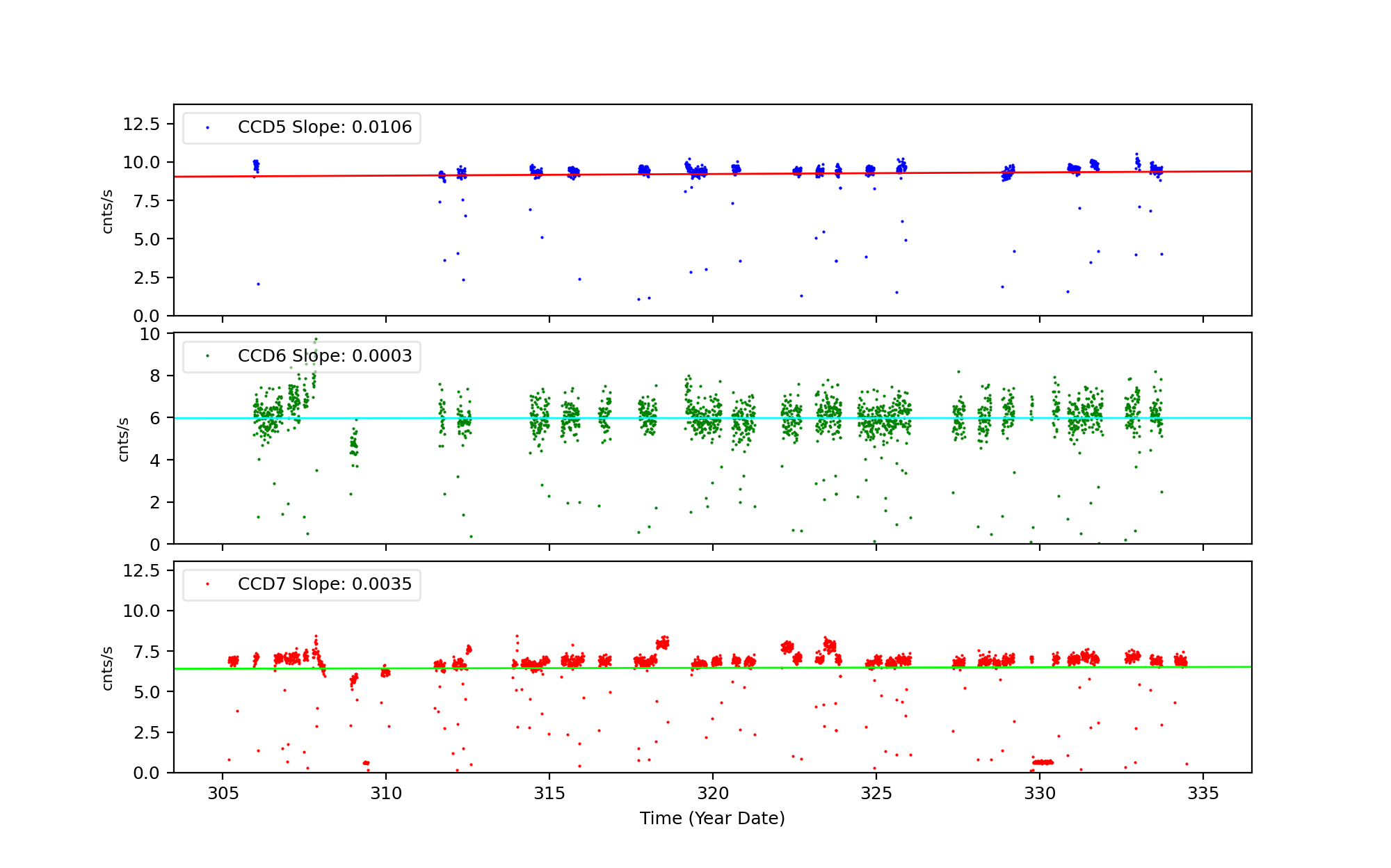Click the blue marker in CCD5 legend
The width and height of the screenshot is (1391, 868).
pos(207,128)
